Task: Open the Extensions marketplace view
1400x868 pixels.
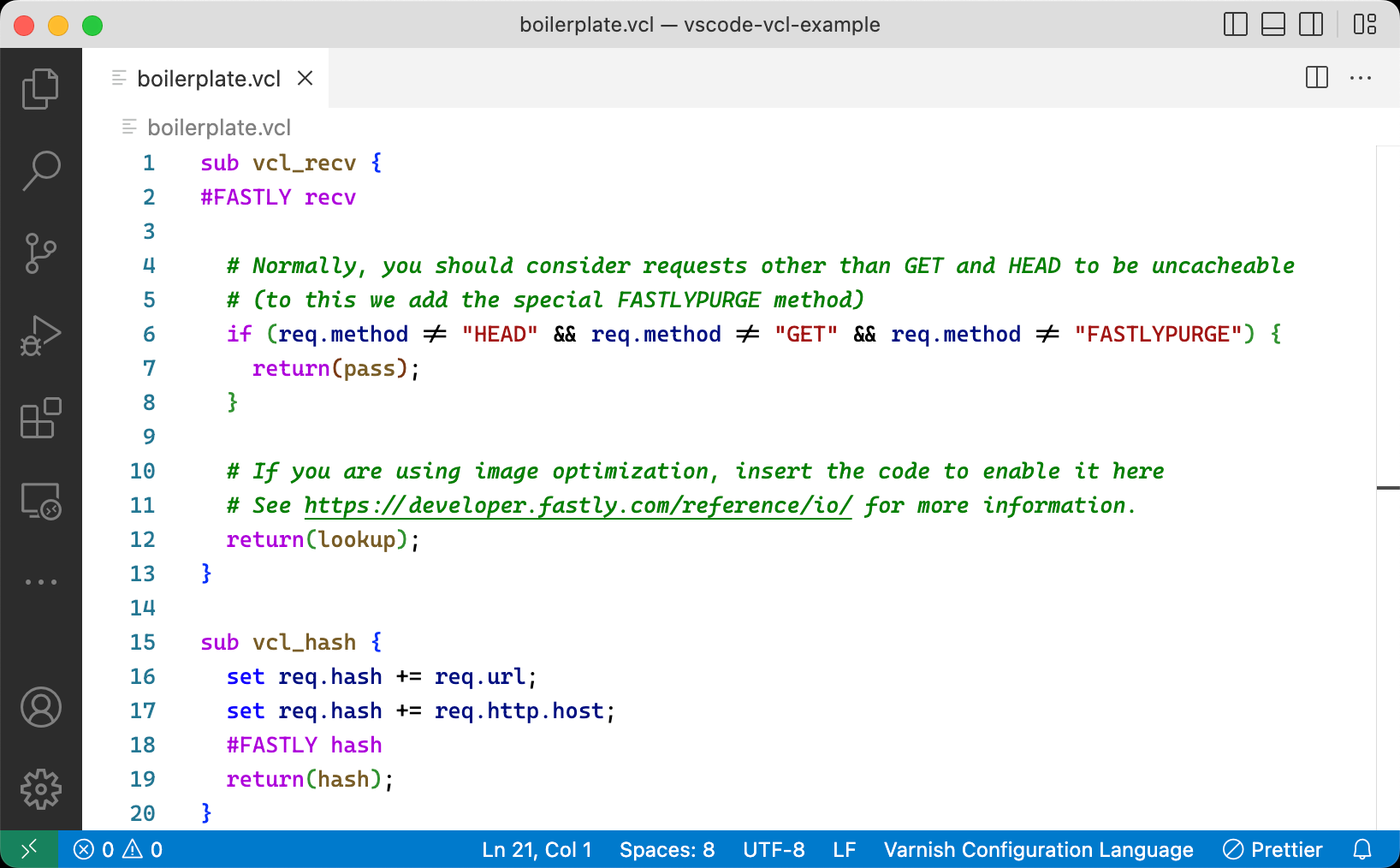Action: point(40,419)
